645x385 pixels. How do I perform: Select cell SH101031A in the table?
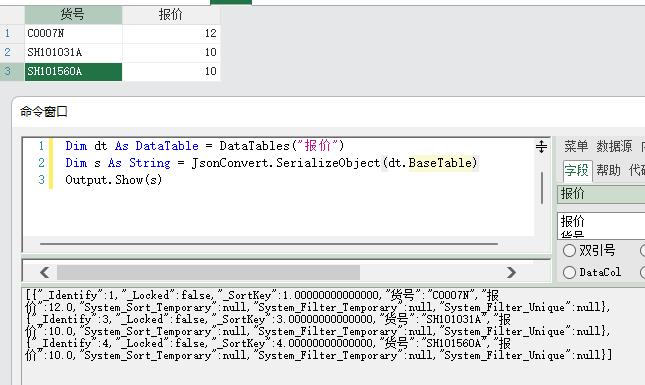(x=73, y=52)
